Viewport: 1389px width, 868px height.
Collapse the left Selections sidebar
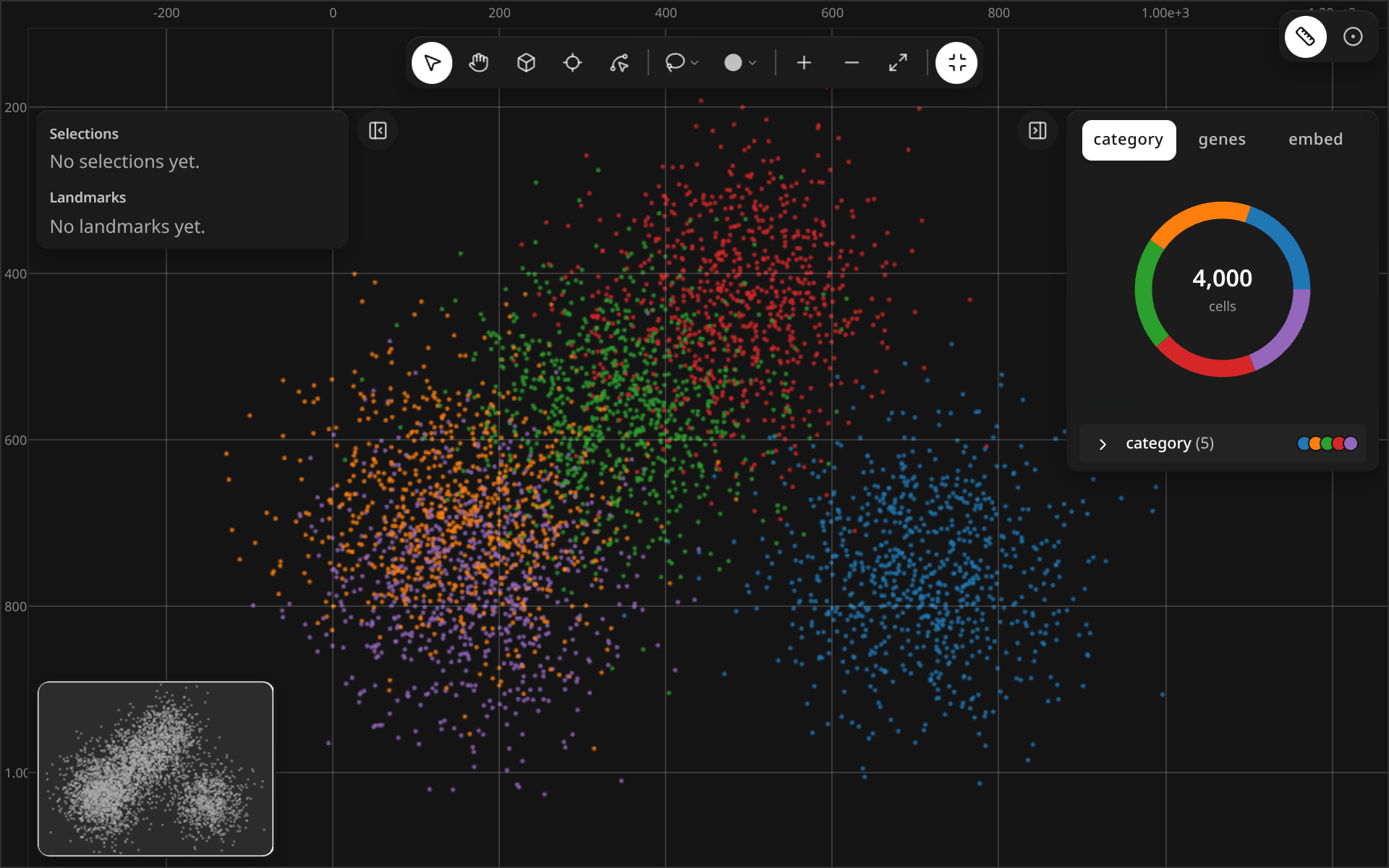[x=378, y=130]
